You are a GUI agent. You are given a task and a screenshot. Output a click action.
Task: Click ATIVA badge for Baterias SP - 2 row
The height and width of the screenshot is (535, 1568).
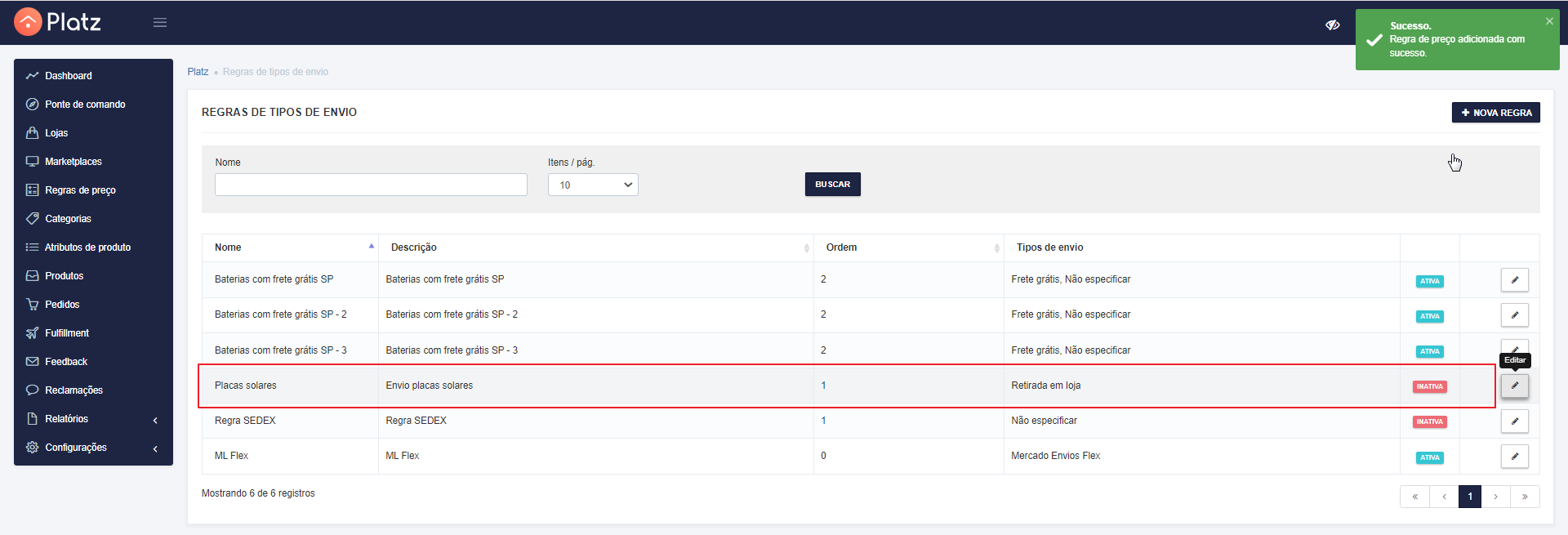click(1429, 316)
